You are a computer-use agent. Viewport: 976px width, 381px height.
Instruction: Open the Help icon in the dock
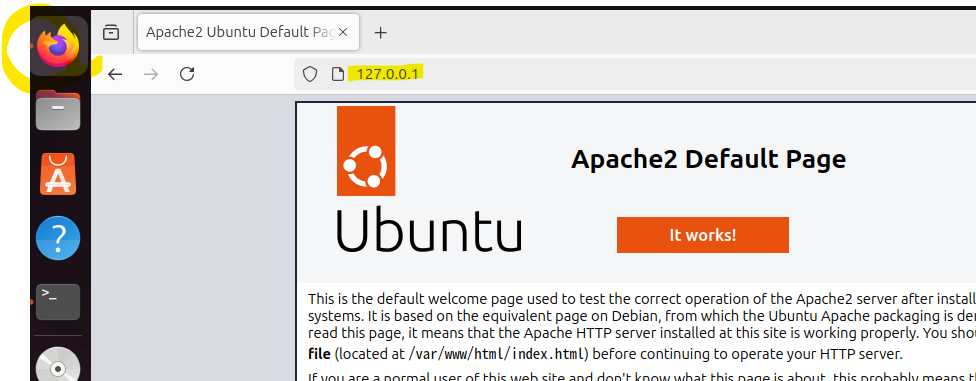58,238
